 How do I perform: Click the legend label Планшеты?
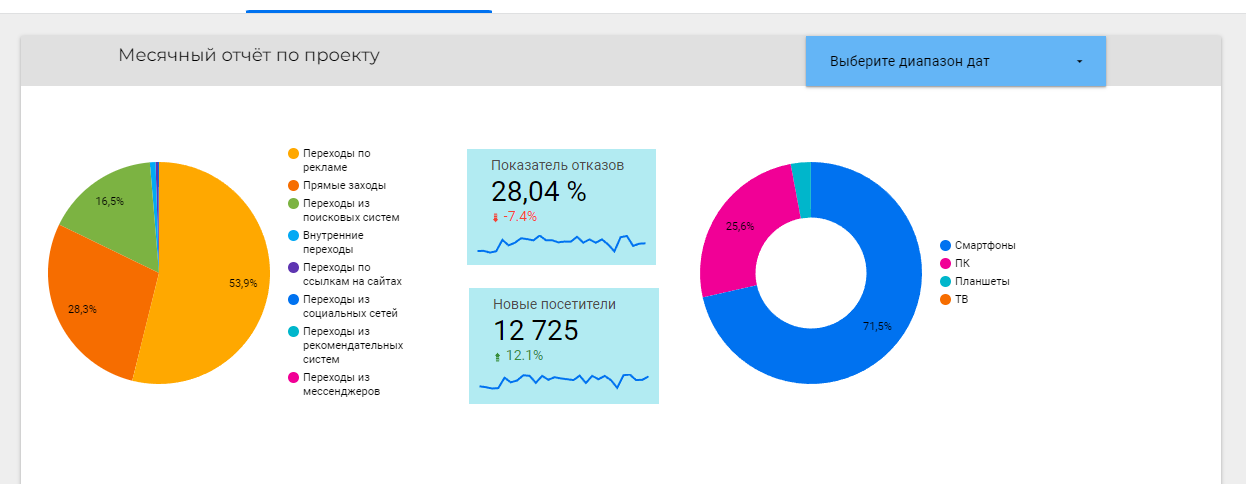point(982,281)
